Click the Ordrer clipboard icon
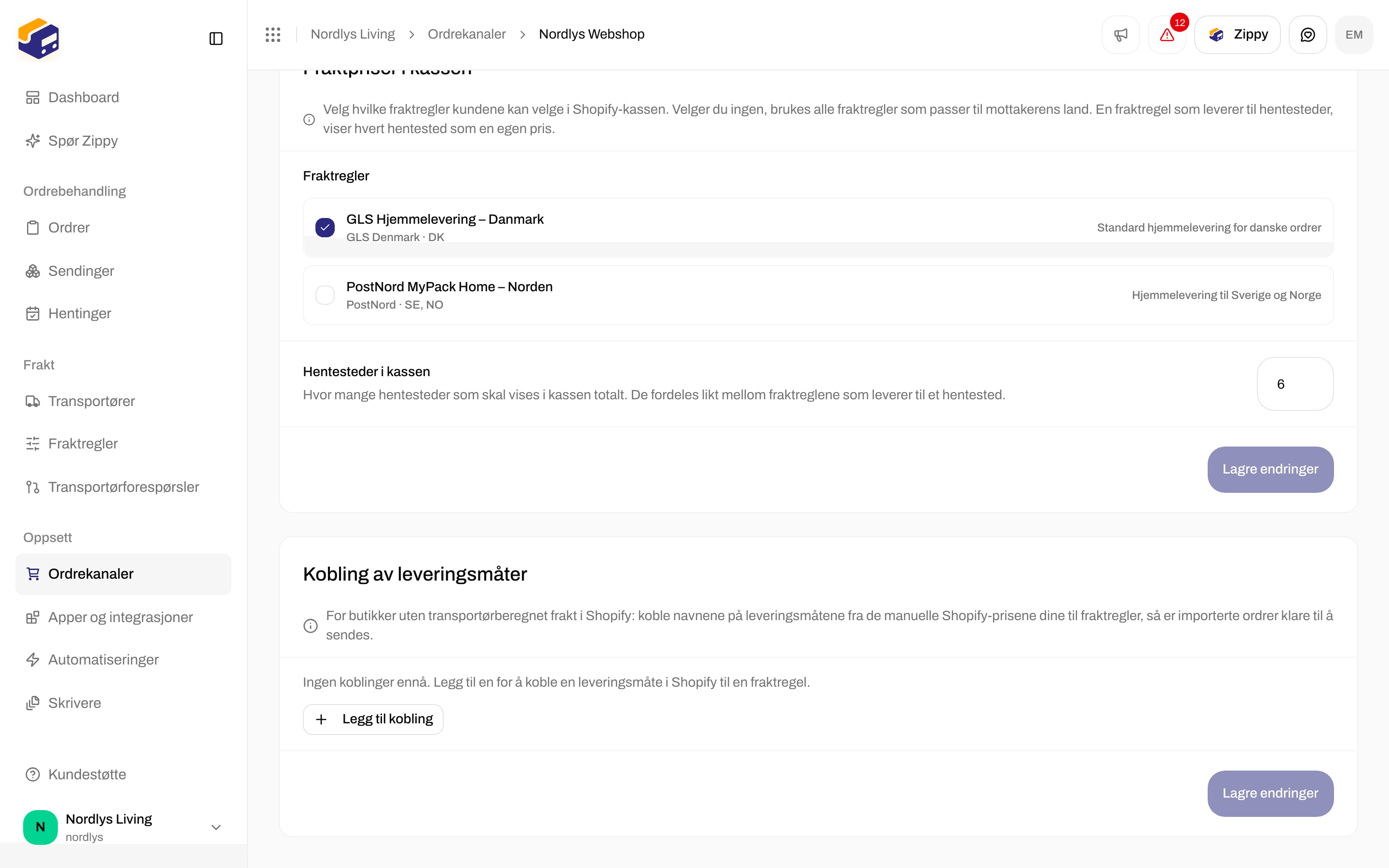Screen dimensions: 1389x868 (x=33, y=228)
